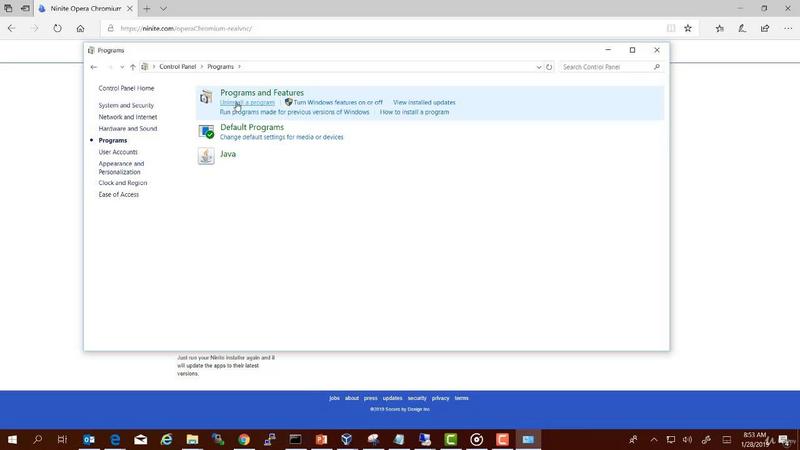
Task: Open System and Security category
Action: coord(126,105)
